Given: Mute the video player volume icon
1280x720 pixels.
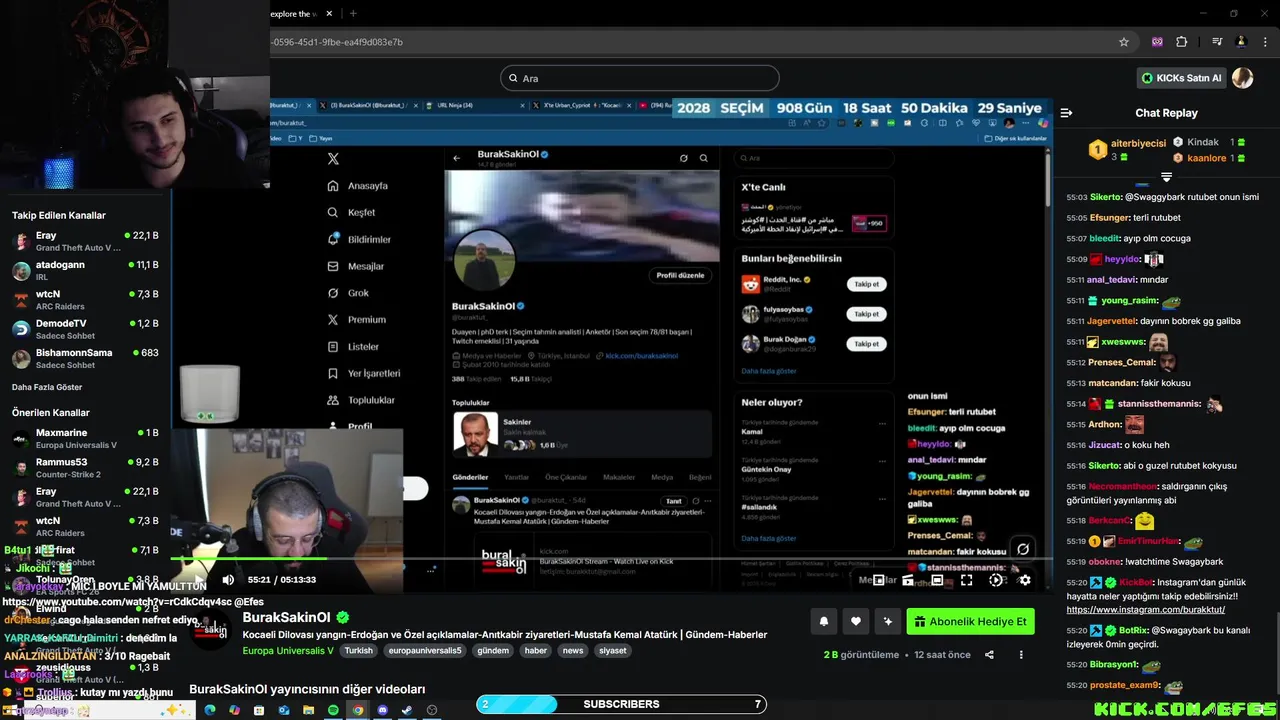Looking at the screenshot, I should coord(228,579).
